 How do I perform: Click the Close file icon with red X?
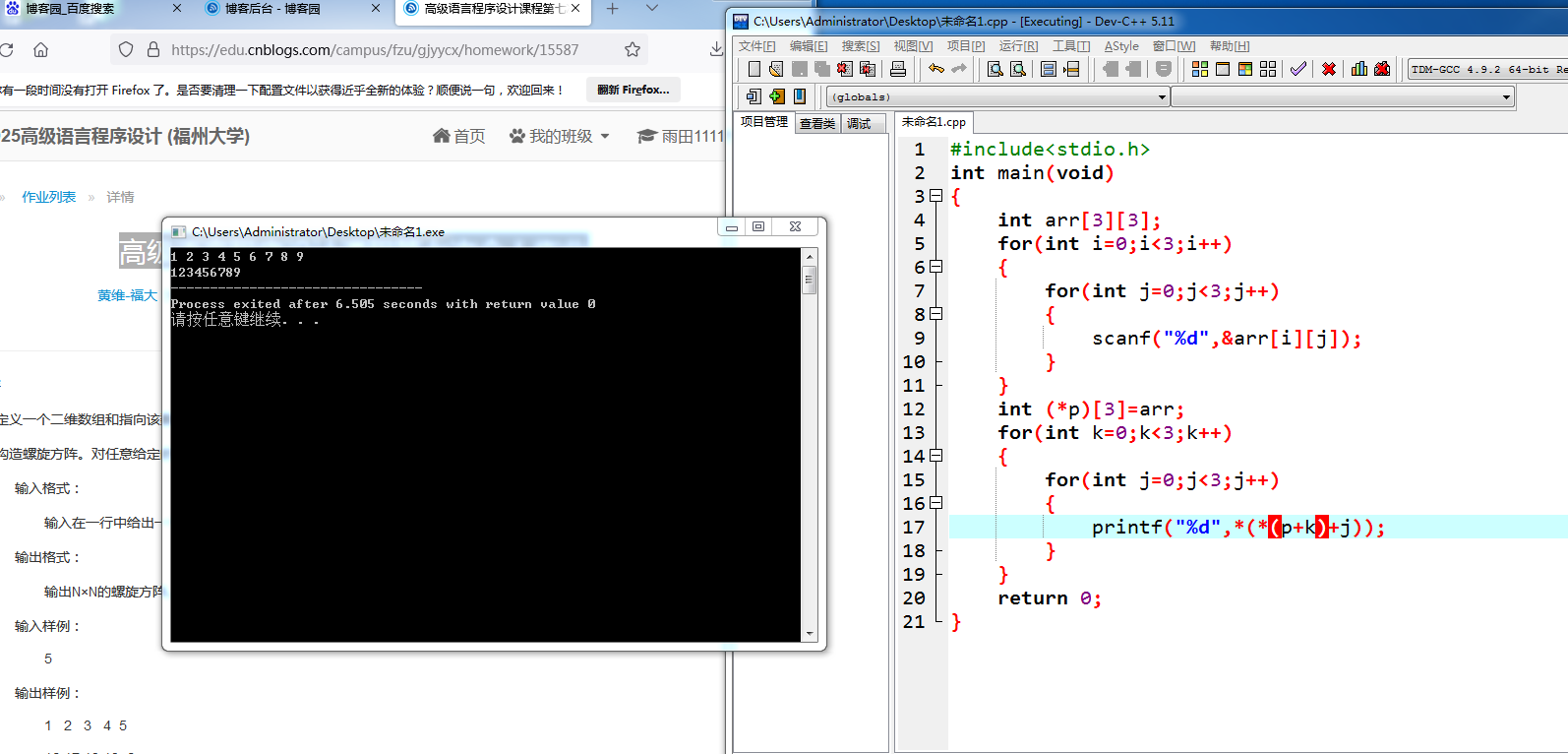(845, 69)
